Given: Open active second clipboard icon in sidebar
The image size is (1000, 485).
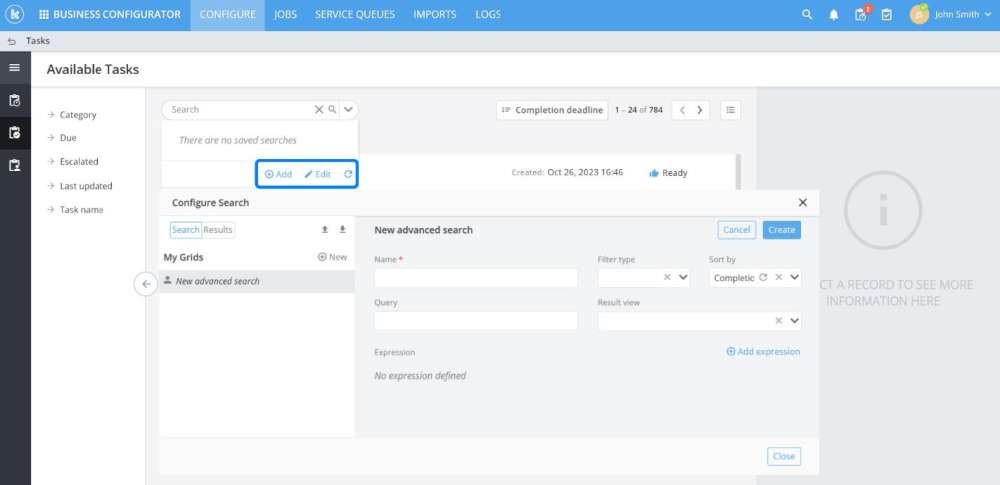Looking at the screenshot, I should (15, 133).
